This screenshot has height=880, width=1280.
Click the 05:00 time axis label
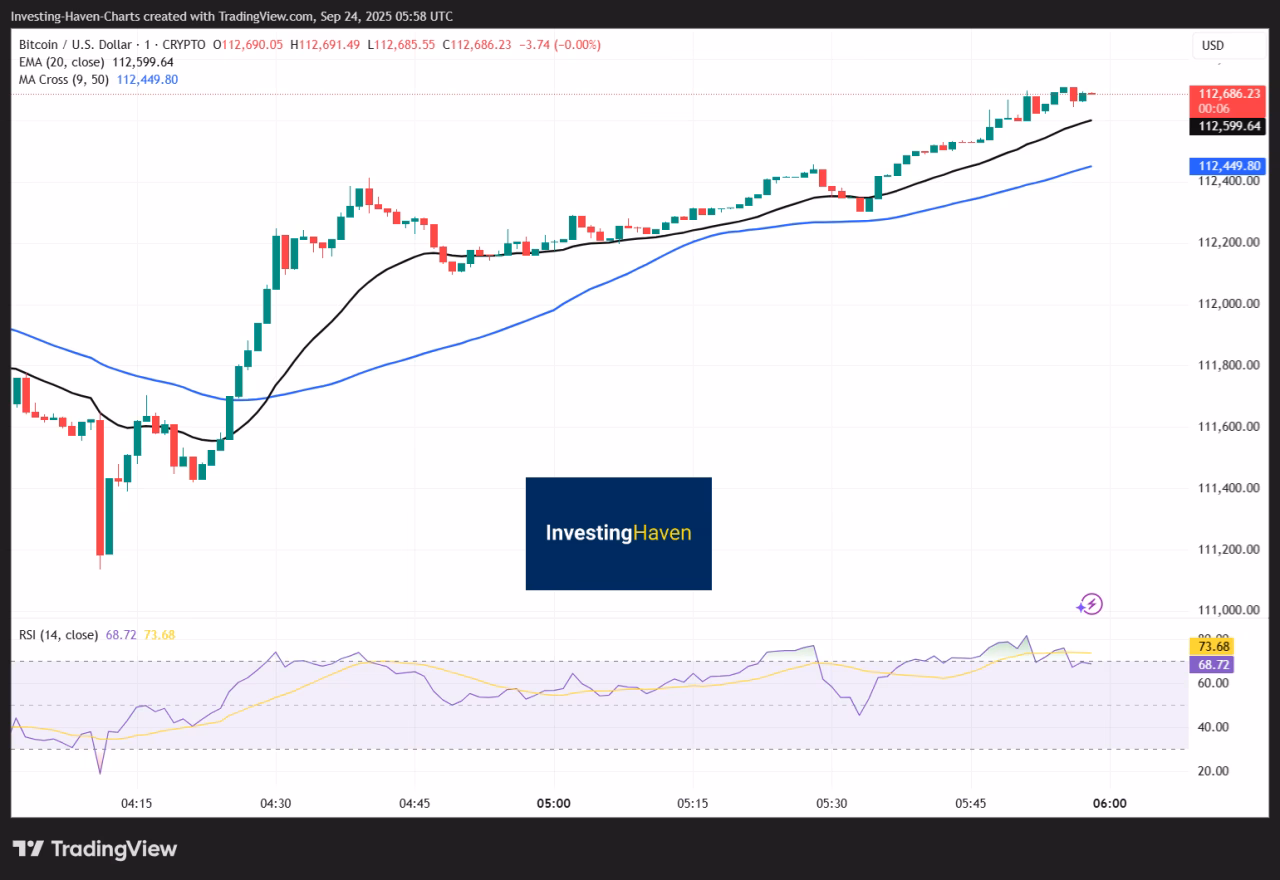pyautogui.click(x=554, y=803)
